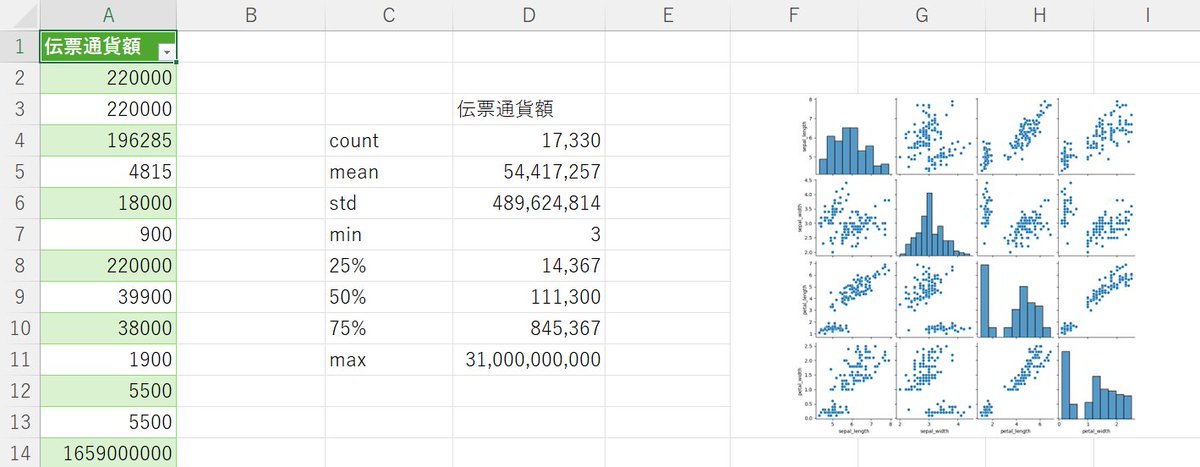Select the select-all corner of the sheet
The width and height of the screenshot is (1200, 467).
point(20,14)
